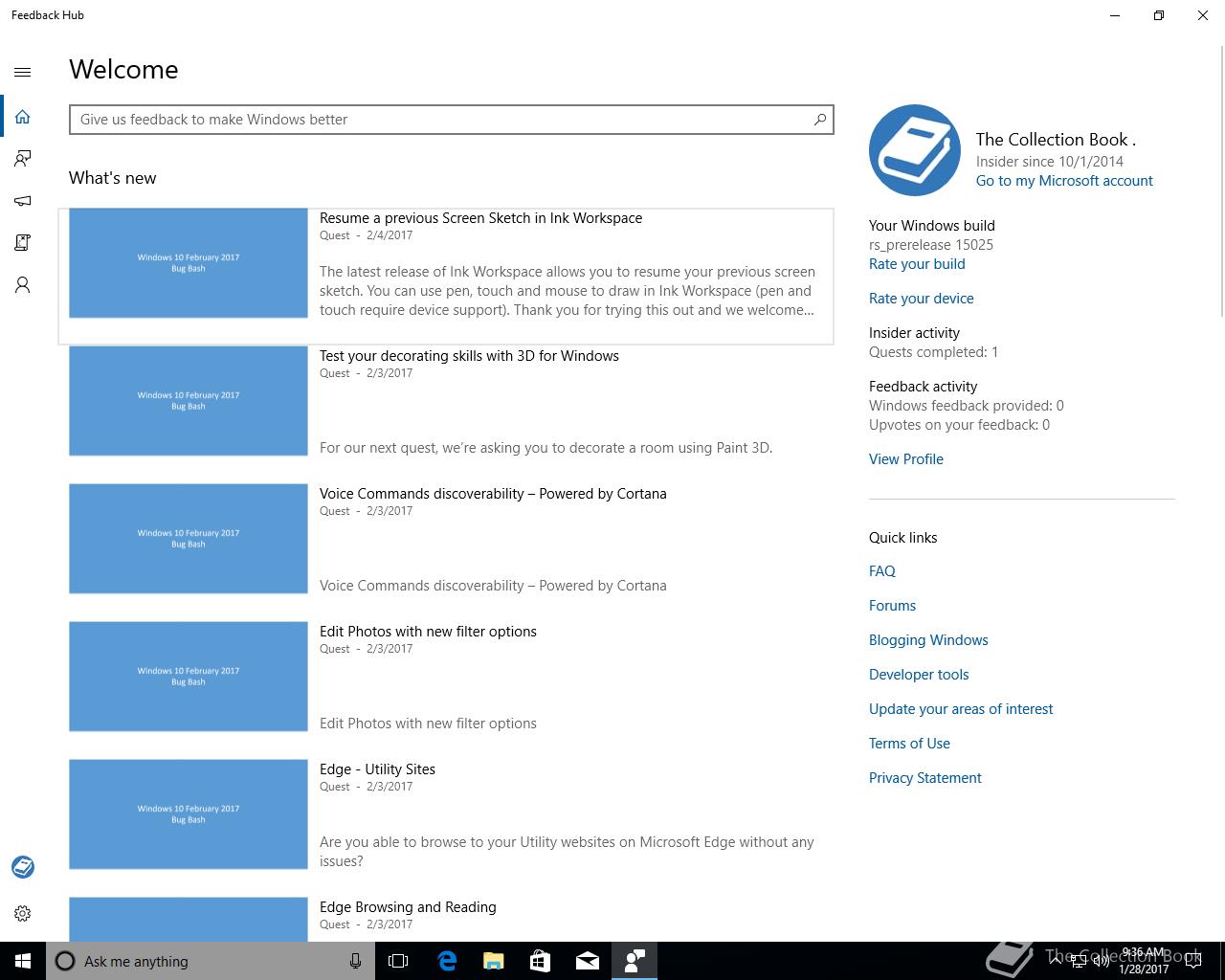Select the Home icon in sidebar
This screenshot has width=1225, height=980.
[23, 117]
